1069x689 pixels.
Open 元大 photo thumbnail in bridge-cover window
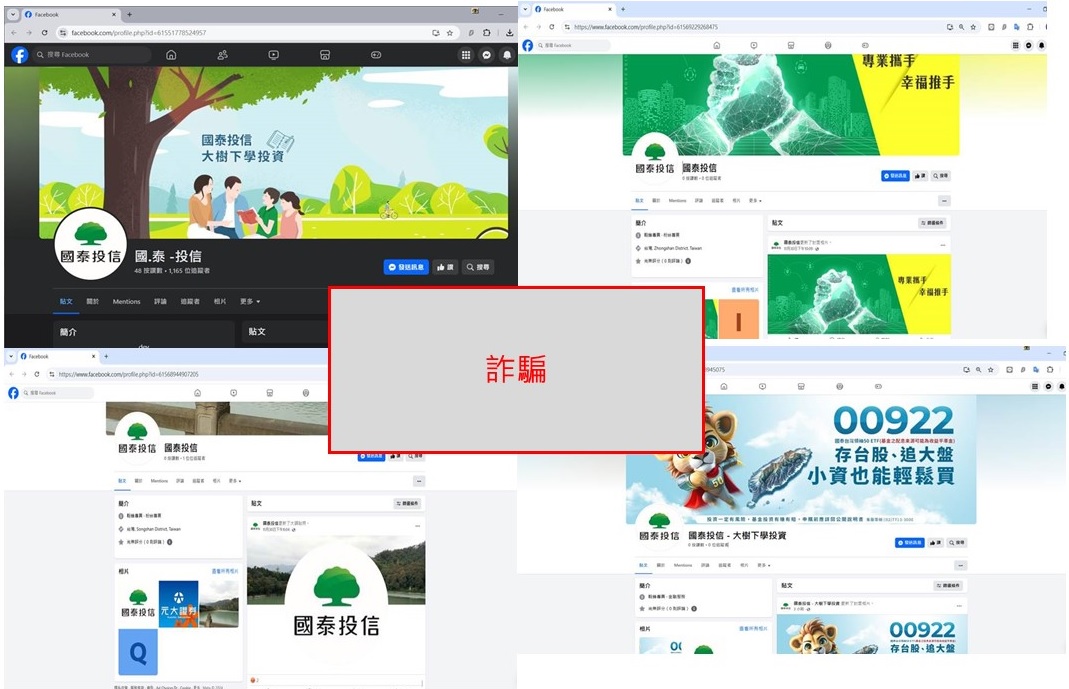(x=179, y=603)
